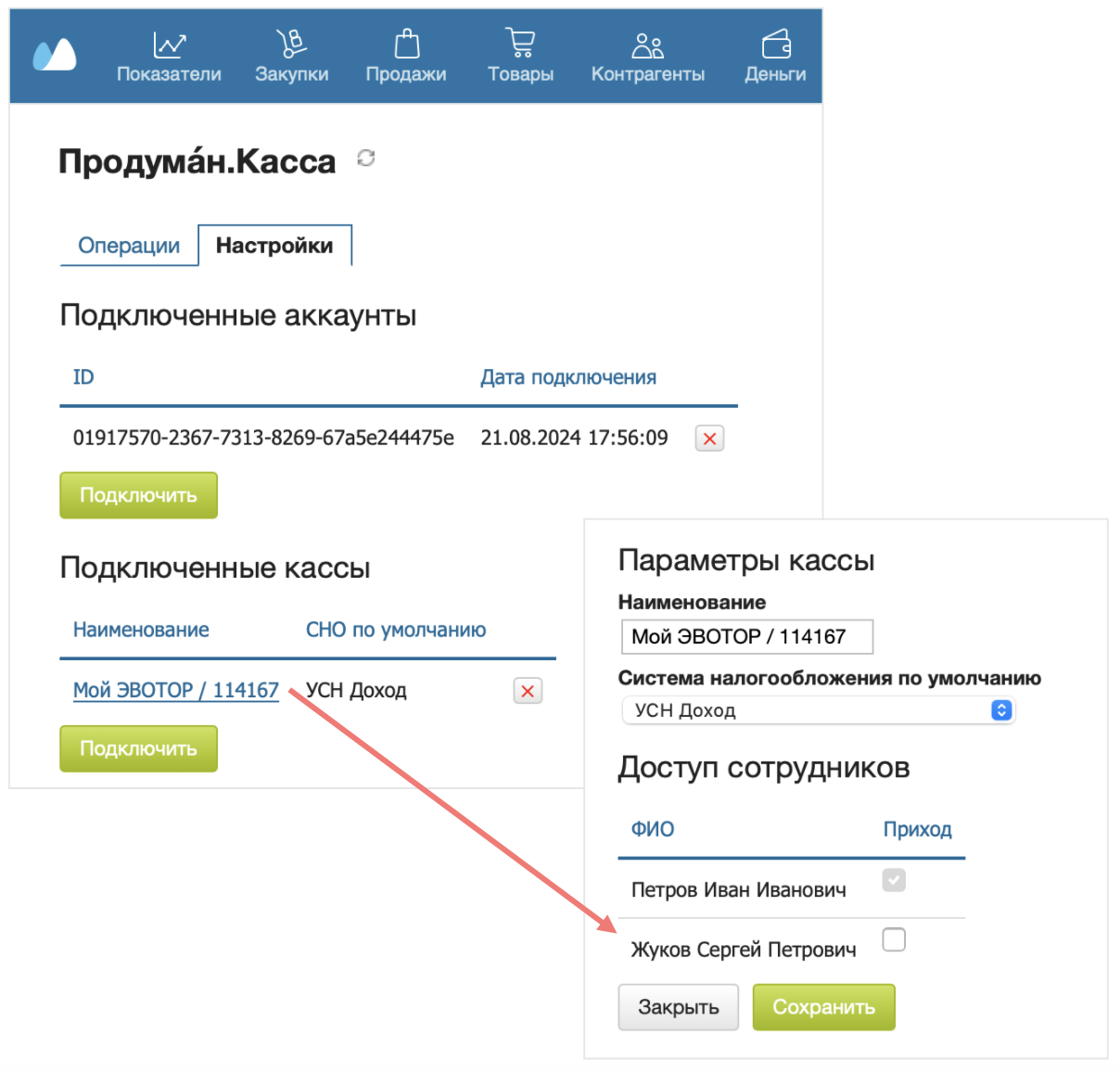Click name Жуков Сергей Петрович
The height and width of the screenshot is (1072, 1120).
[744, 950]
